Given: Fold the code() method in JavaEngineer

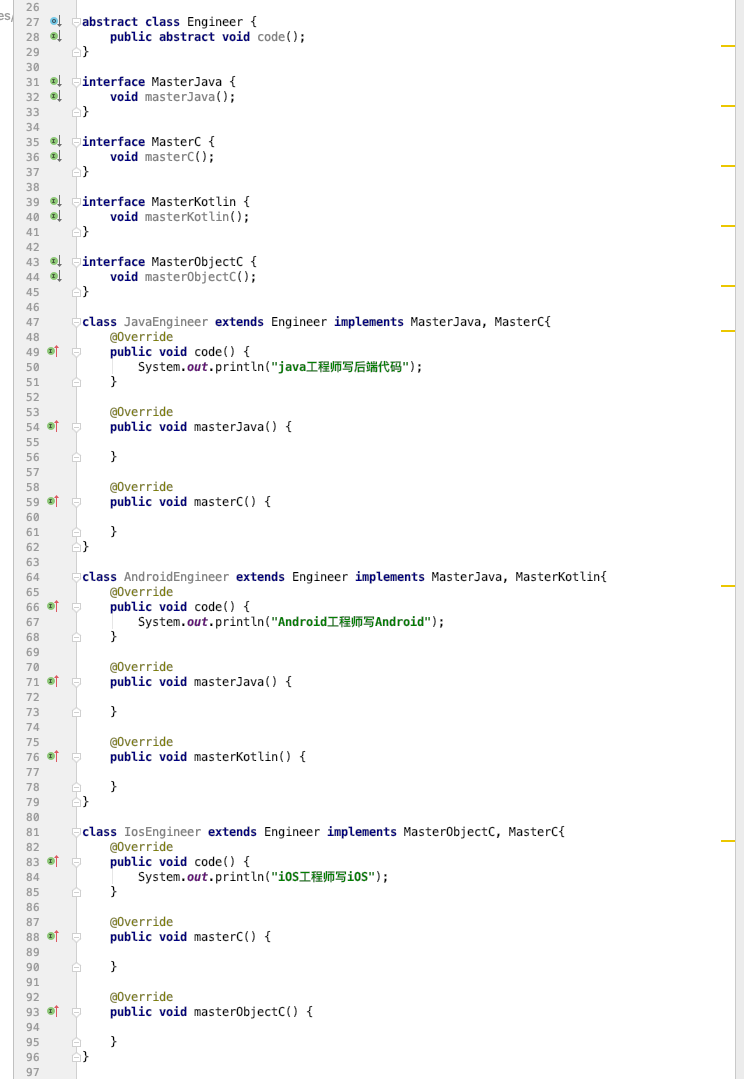Looking at the screenshot, I should coord(76,352).
